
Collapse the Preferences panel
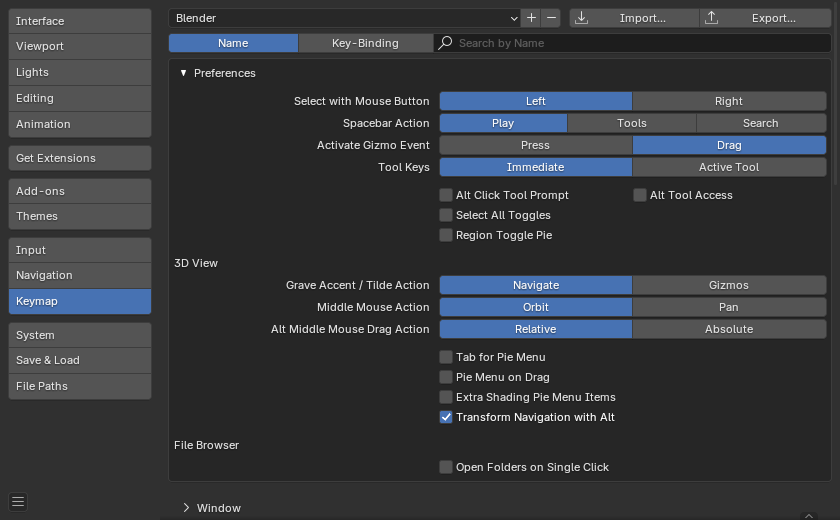183,73
